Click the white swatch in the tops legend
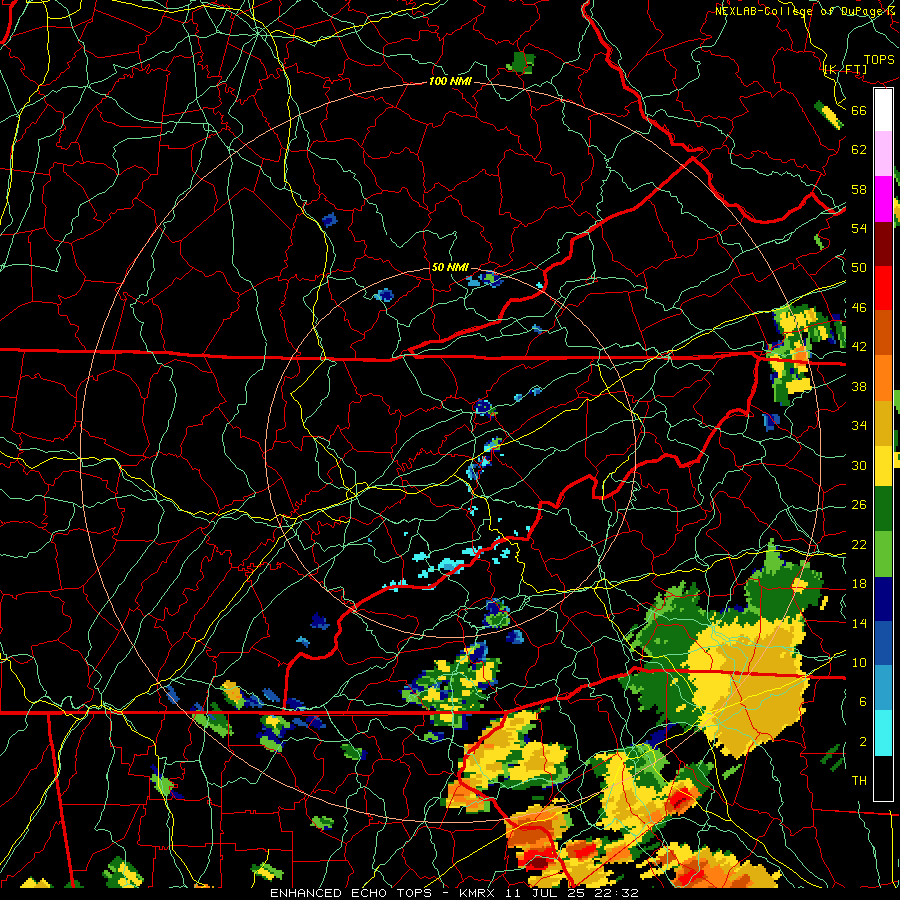Image resolution: width=900 pixels, height=900 pixels. pos(883,110)
